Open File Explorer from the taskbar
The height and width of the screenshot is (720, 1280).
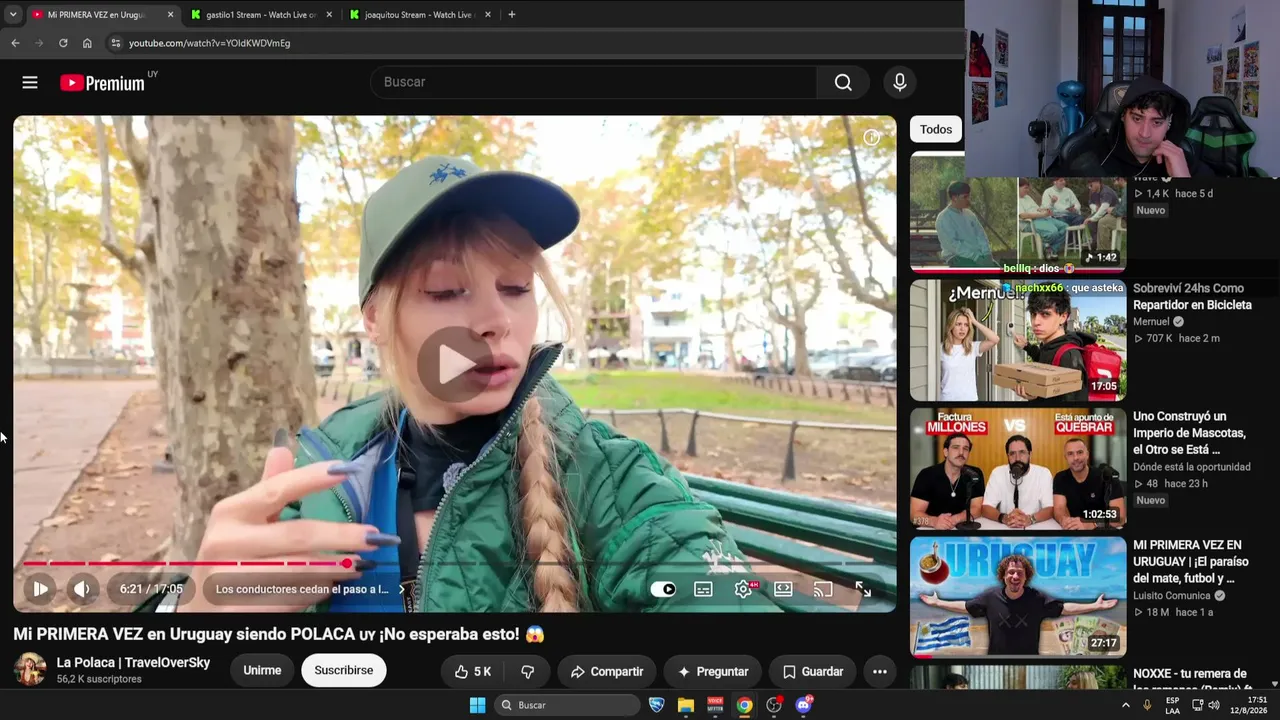click(x=686, y=705)
